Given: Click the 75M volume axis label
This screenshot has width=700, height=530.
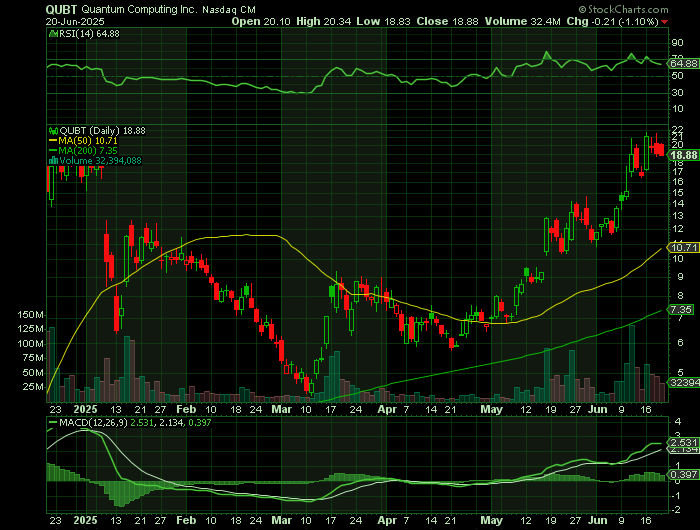Looking at the screenshot, I should (33, 358).
